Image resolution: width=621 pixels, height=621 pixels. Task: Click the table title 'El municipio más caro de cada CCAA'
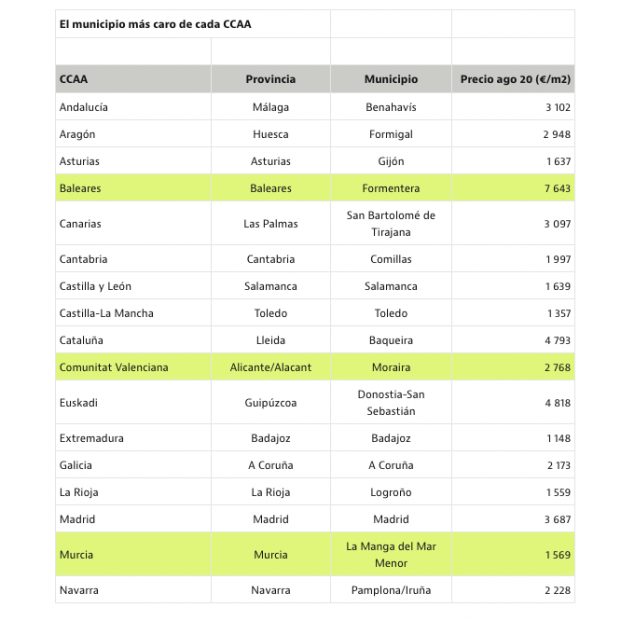(154, 24)
